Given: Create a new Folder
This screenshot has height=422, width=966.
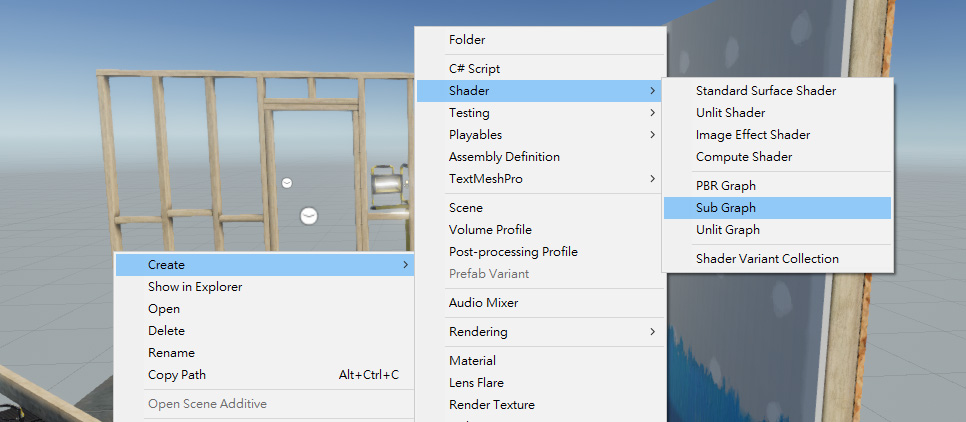Looking at the screenshot, I should (467, 40).
